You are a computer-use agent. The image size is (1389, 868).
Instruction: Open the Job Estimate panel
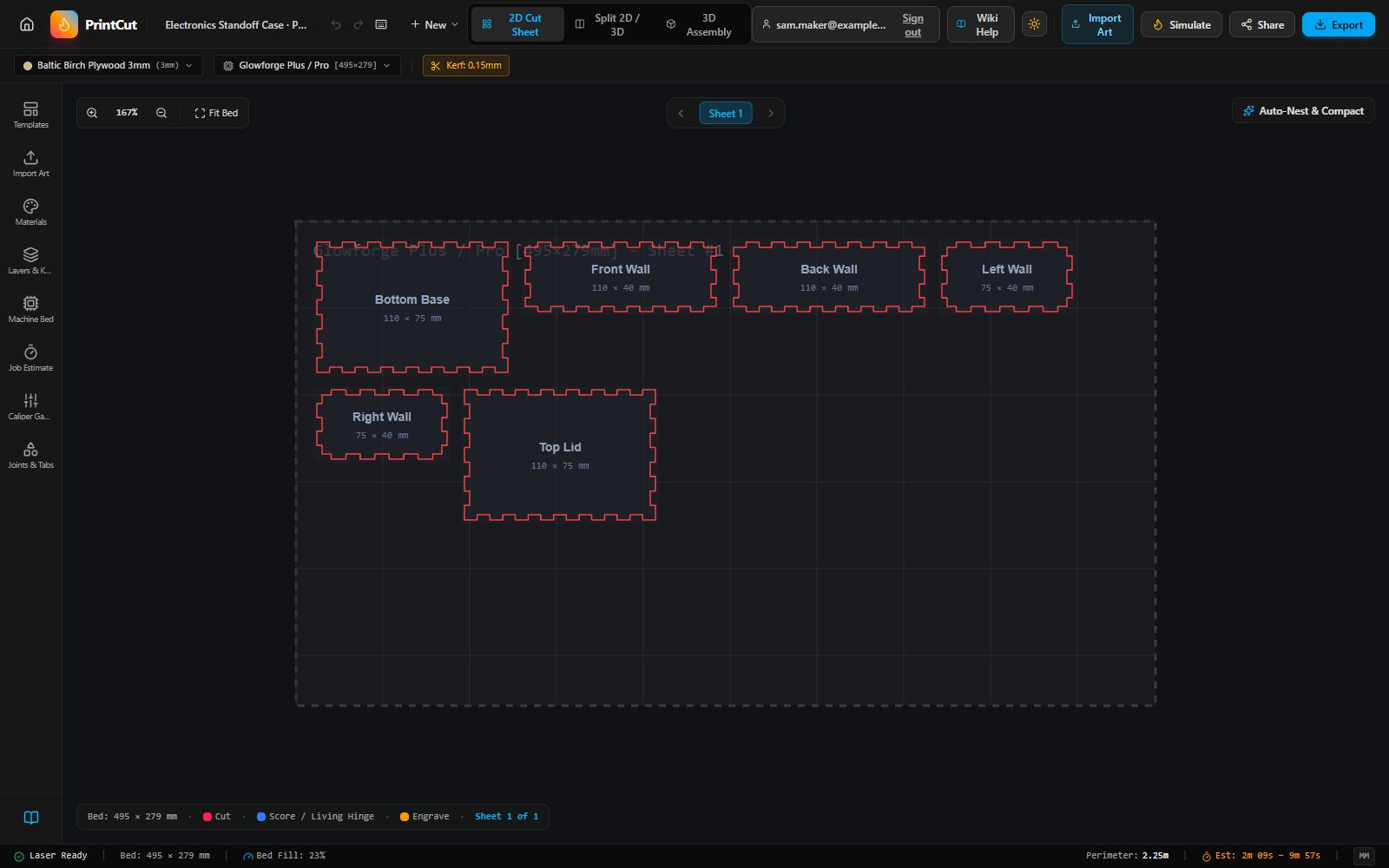(30, 358)
